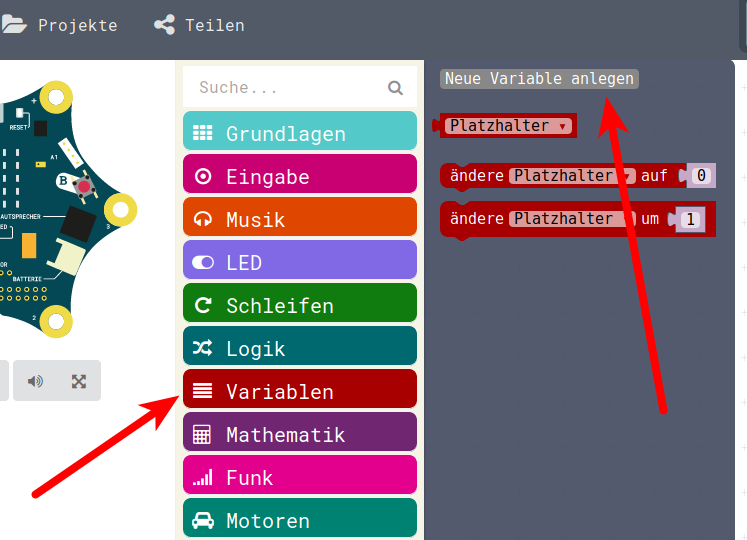Open the Projekte folder icon
The height and width of the screenshot is (540, 747).
coord(14,24)
